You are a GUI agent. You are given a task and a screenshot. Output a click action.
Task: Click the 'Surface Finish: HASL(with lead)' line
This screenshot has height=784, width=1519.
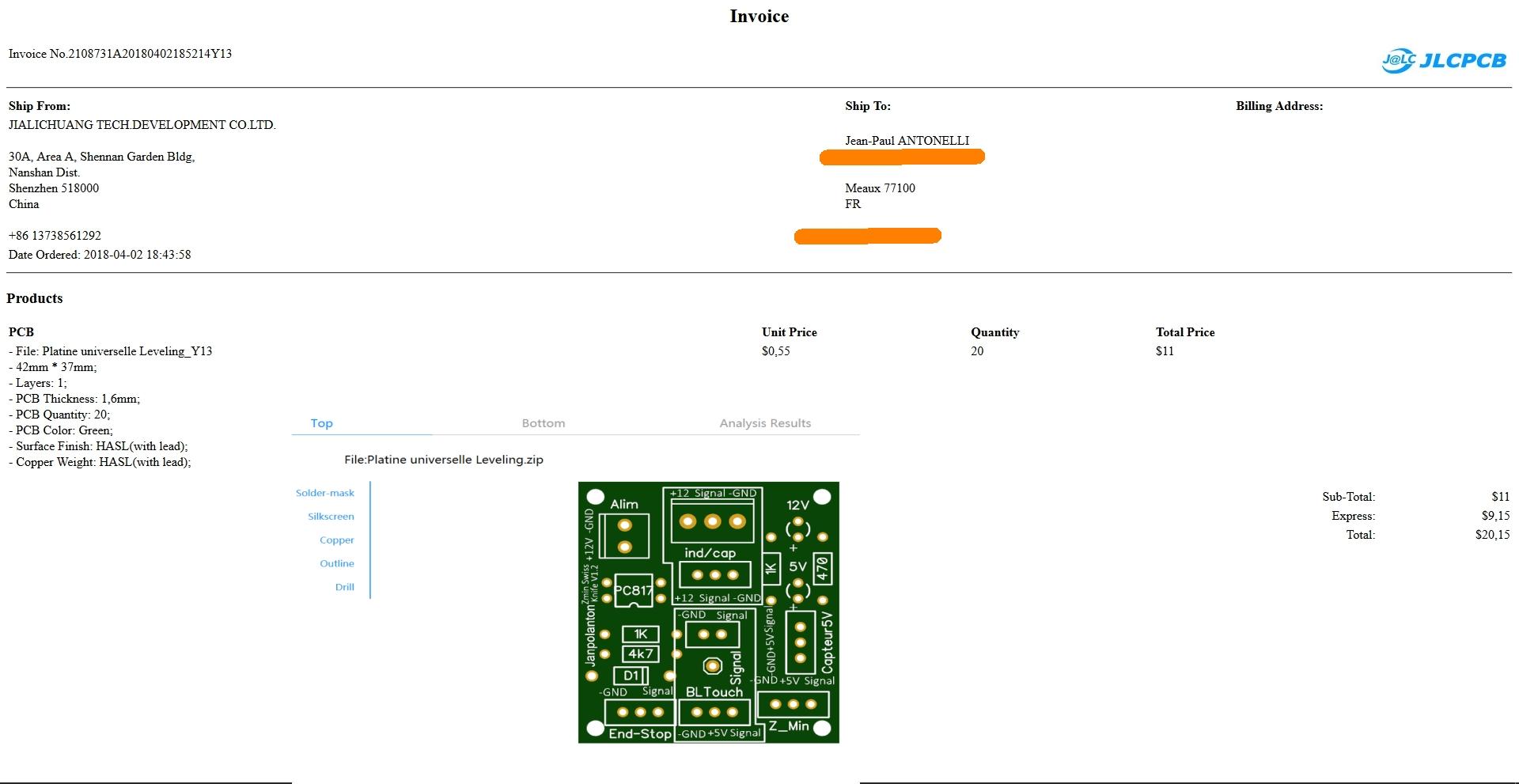pos(98,446)
